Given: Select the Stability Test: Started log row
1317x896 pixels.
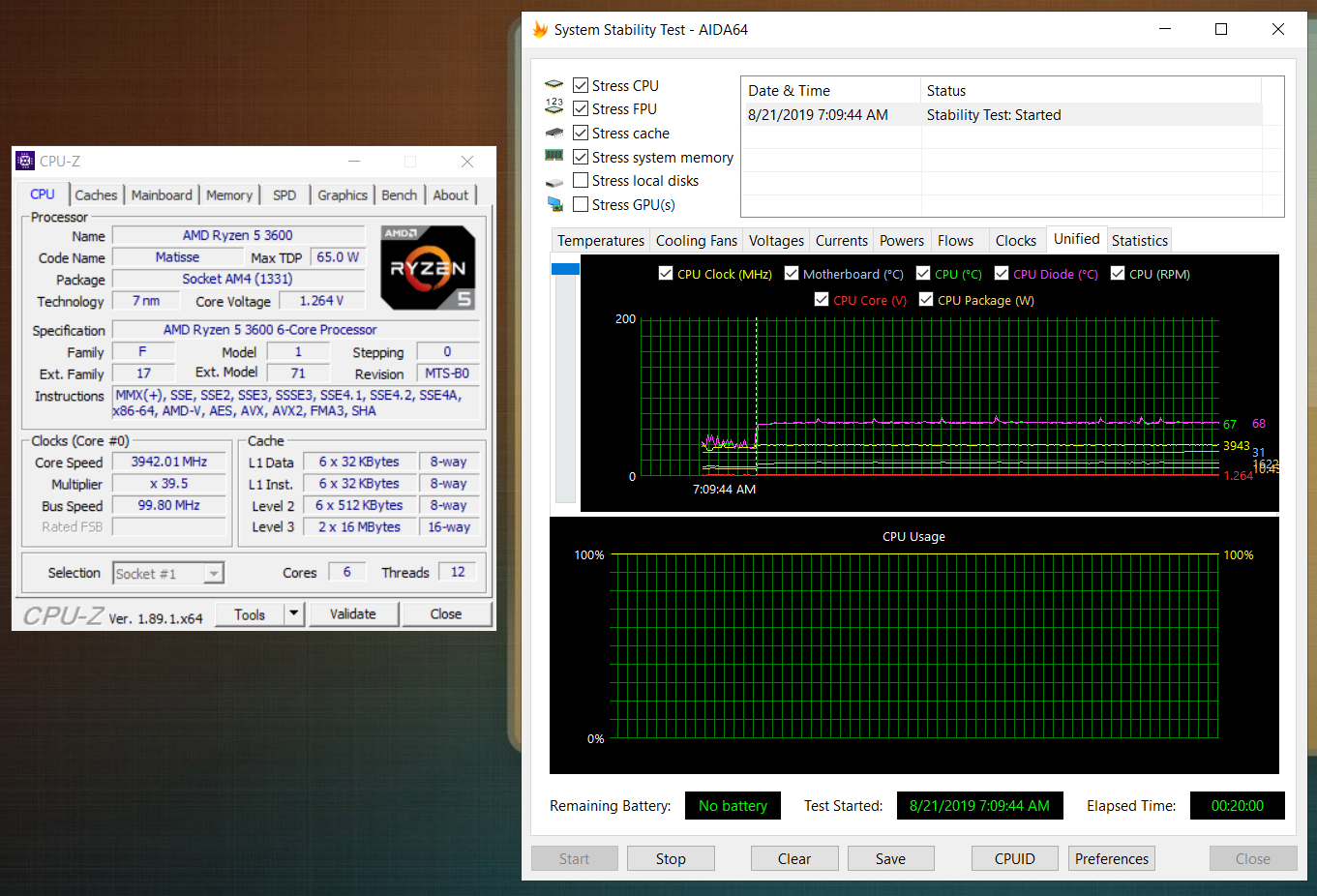Looking at the screenshot, I should (1002, 114).
